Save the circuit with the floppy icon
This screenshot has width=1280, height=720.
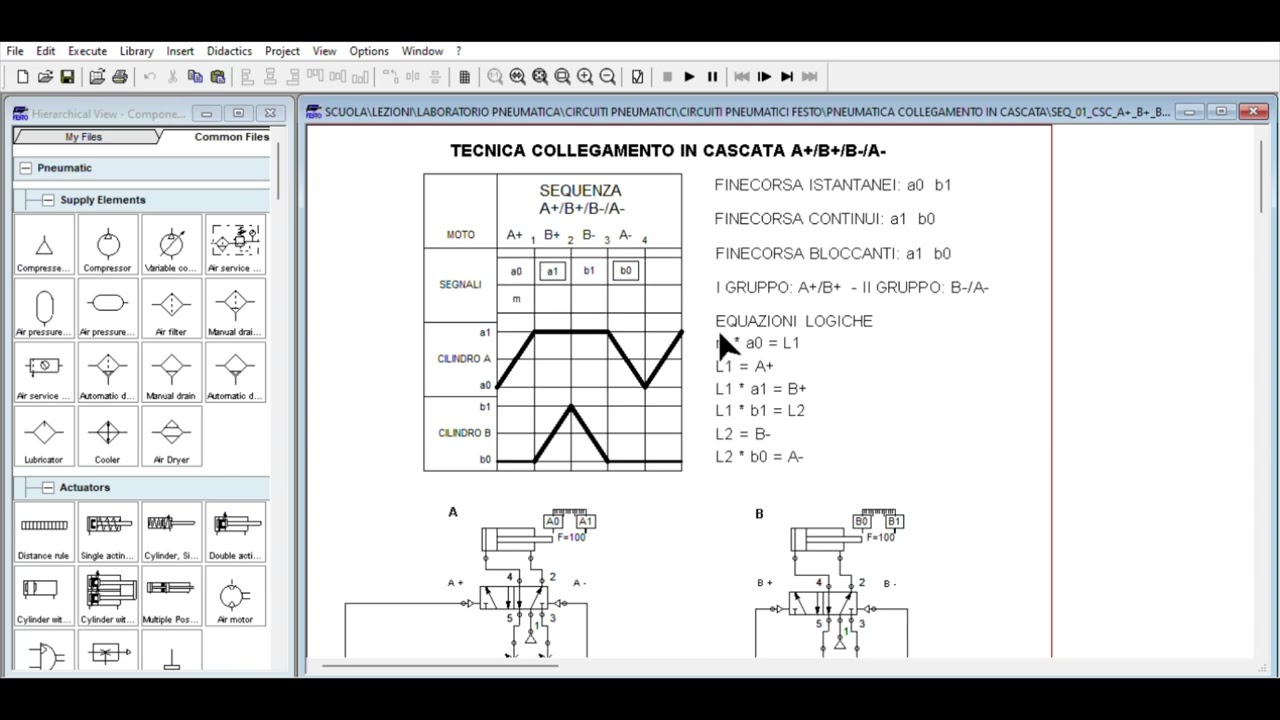(x=67, y=77)
